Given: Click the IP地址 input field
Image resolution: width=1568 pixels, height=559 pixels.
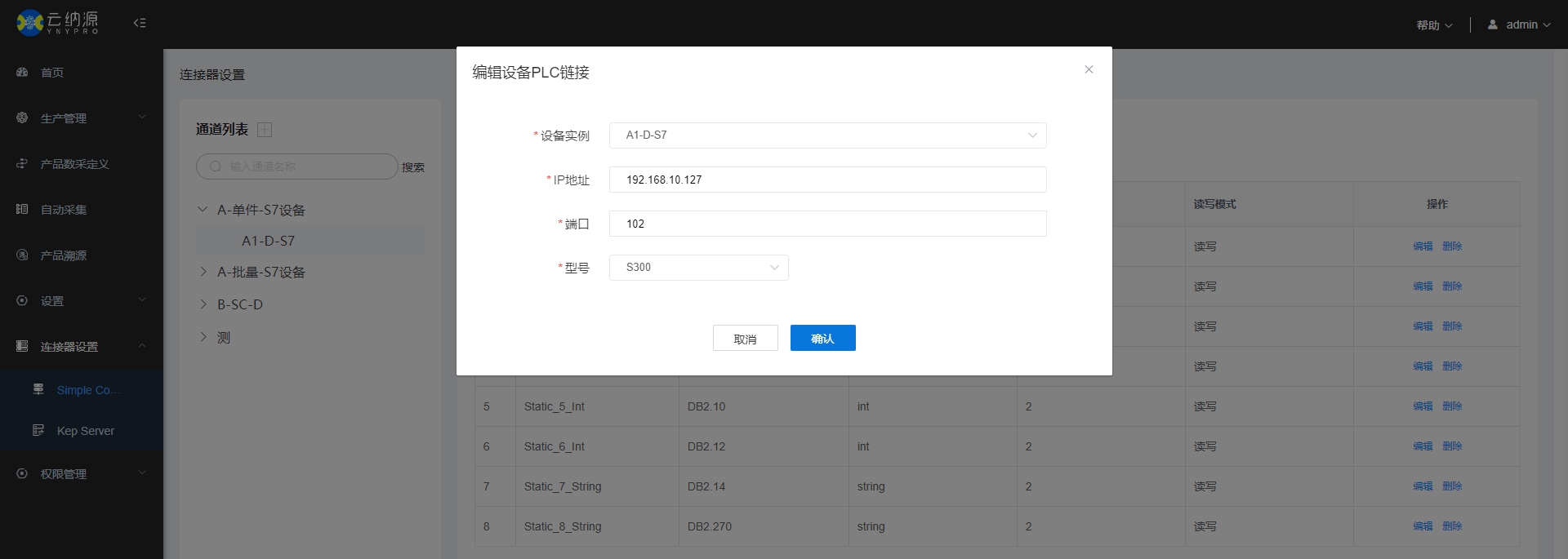Looking at the screenshot, I should [x=827, y=180].
